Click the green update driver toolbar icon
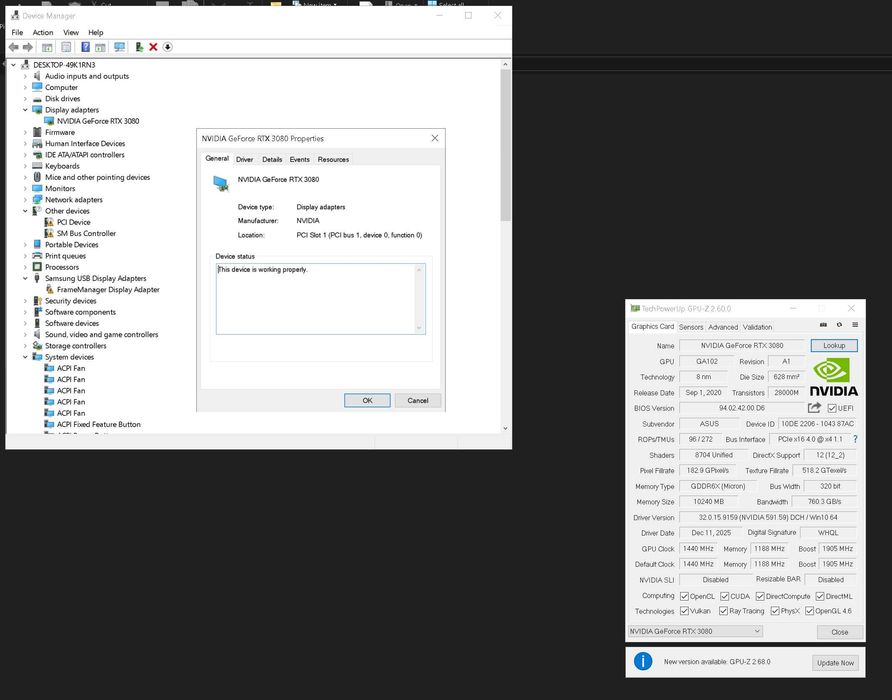This screenshot has width=892, height=700. pyautogui.click(x=139, y=47)
